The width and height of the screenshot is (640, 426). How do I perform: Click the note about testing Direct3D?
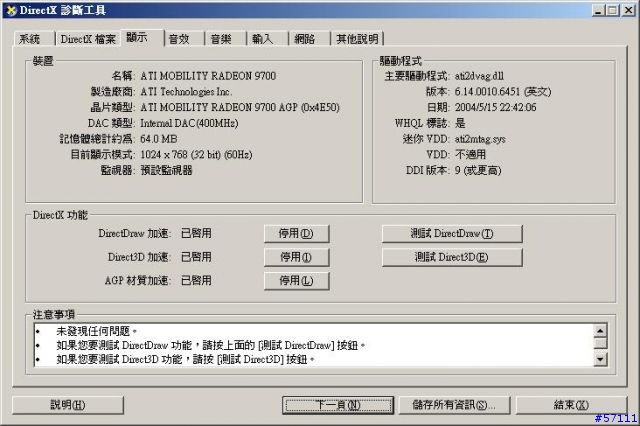point(185,359)
